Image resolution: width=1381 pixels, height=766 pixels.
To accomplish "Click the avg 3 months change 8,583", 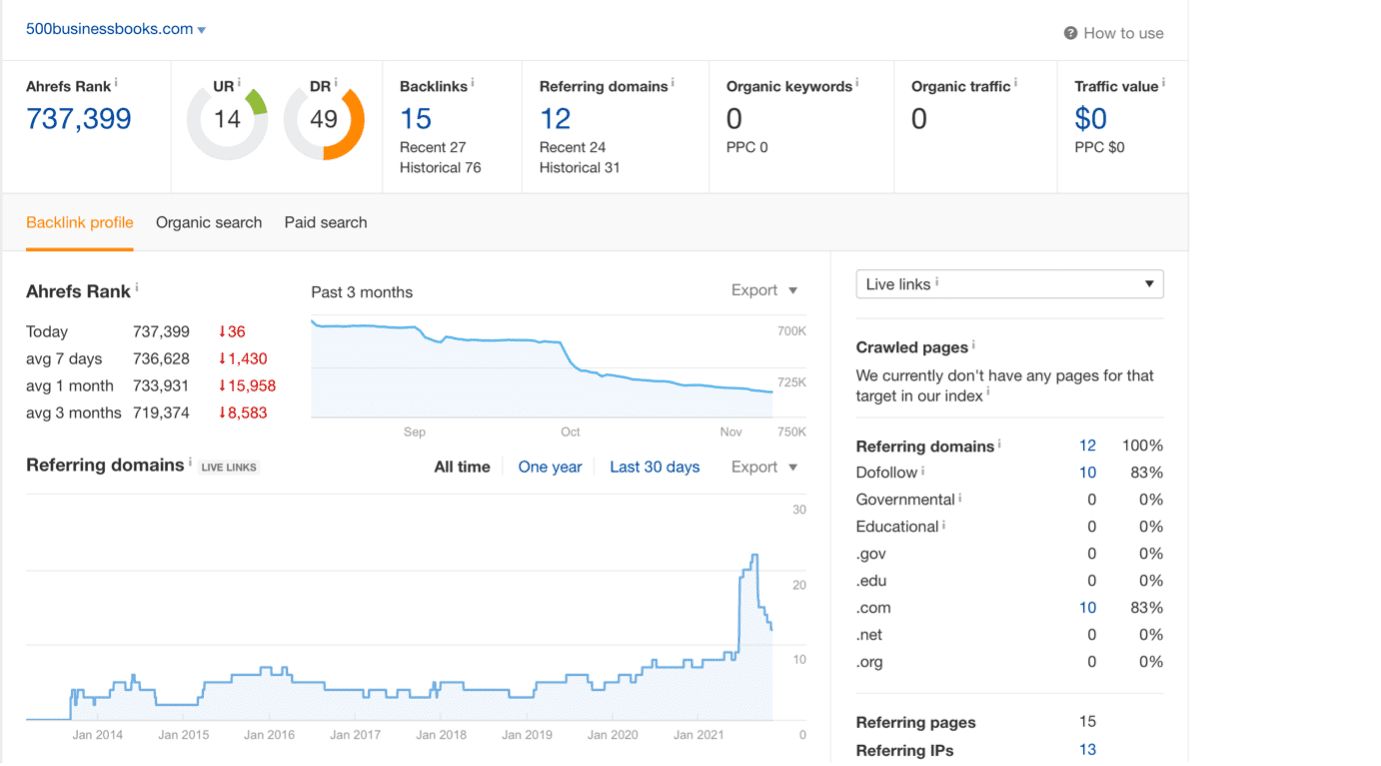I will click(242, 413).
